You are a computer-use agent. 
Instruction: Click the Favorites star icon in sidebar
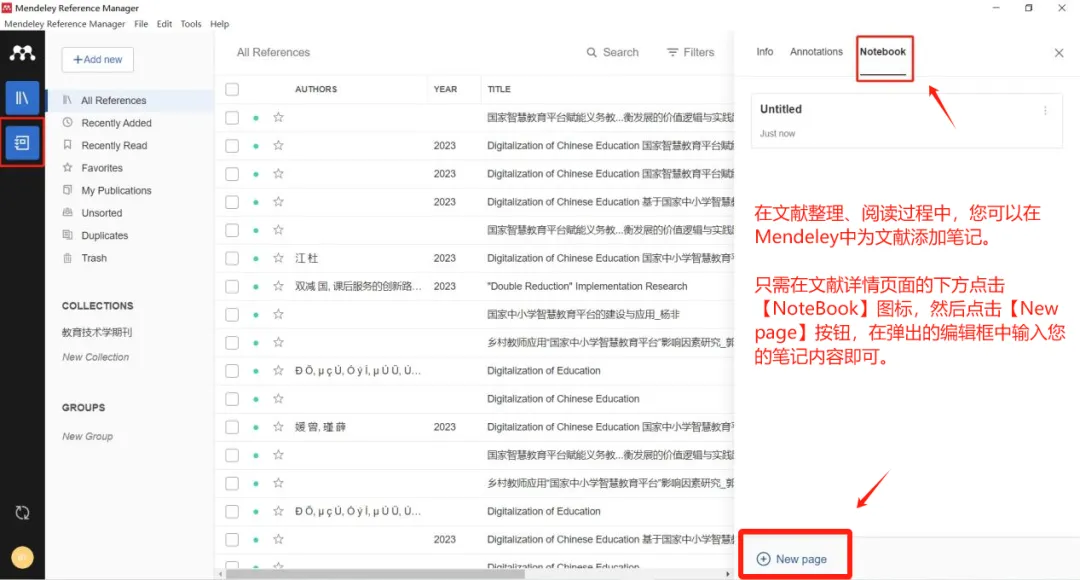tap(68, 167)
